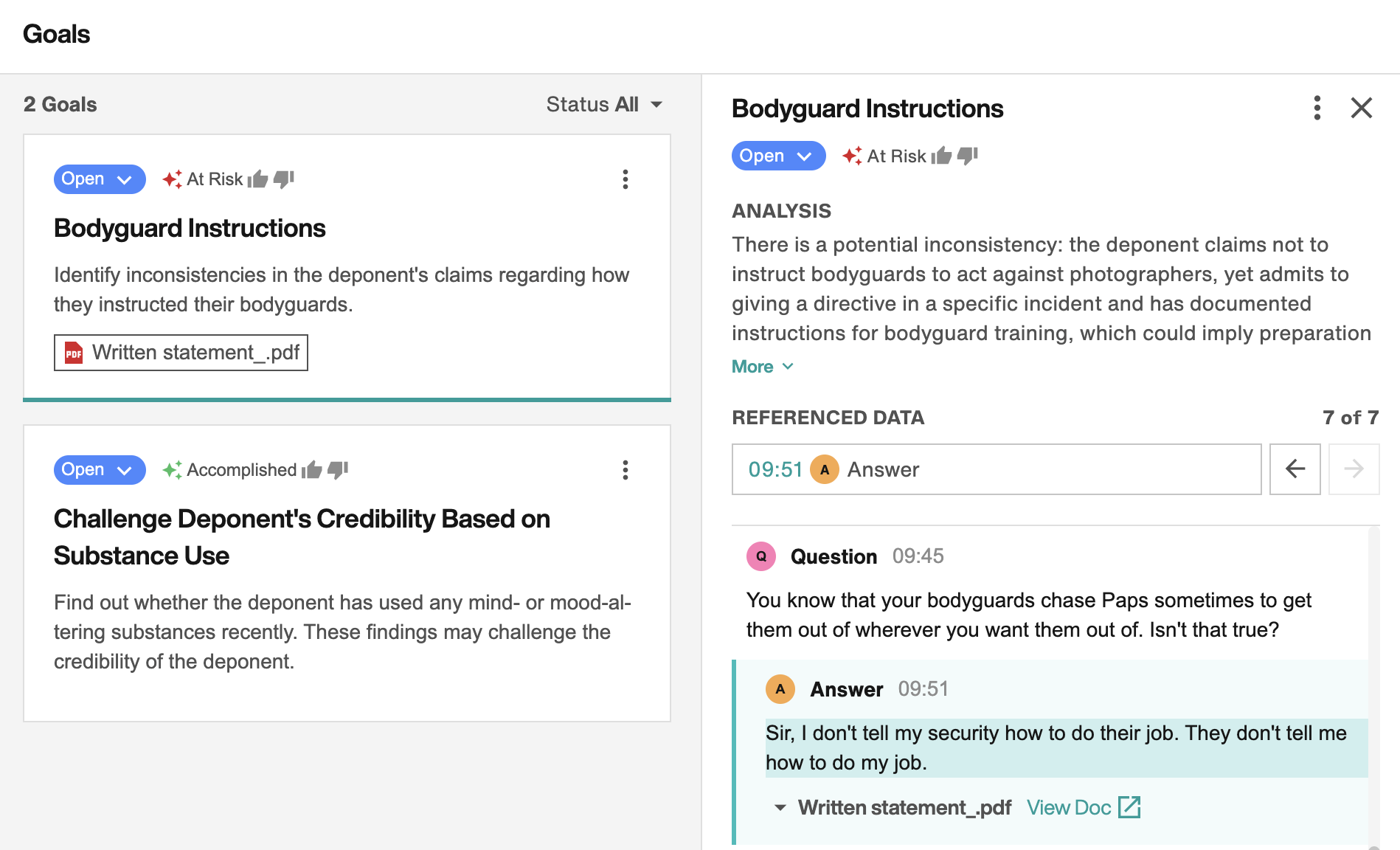Image resolution: width=1400 pixels, height=850 pixels.
Task: Change Open status on Credibility goal card
Action: coord(100,470)
